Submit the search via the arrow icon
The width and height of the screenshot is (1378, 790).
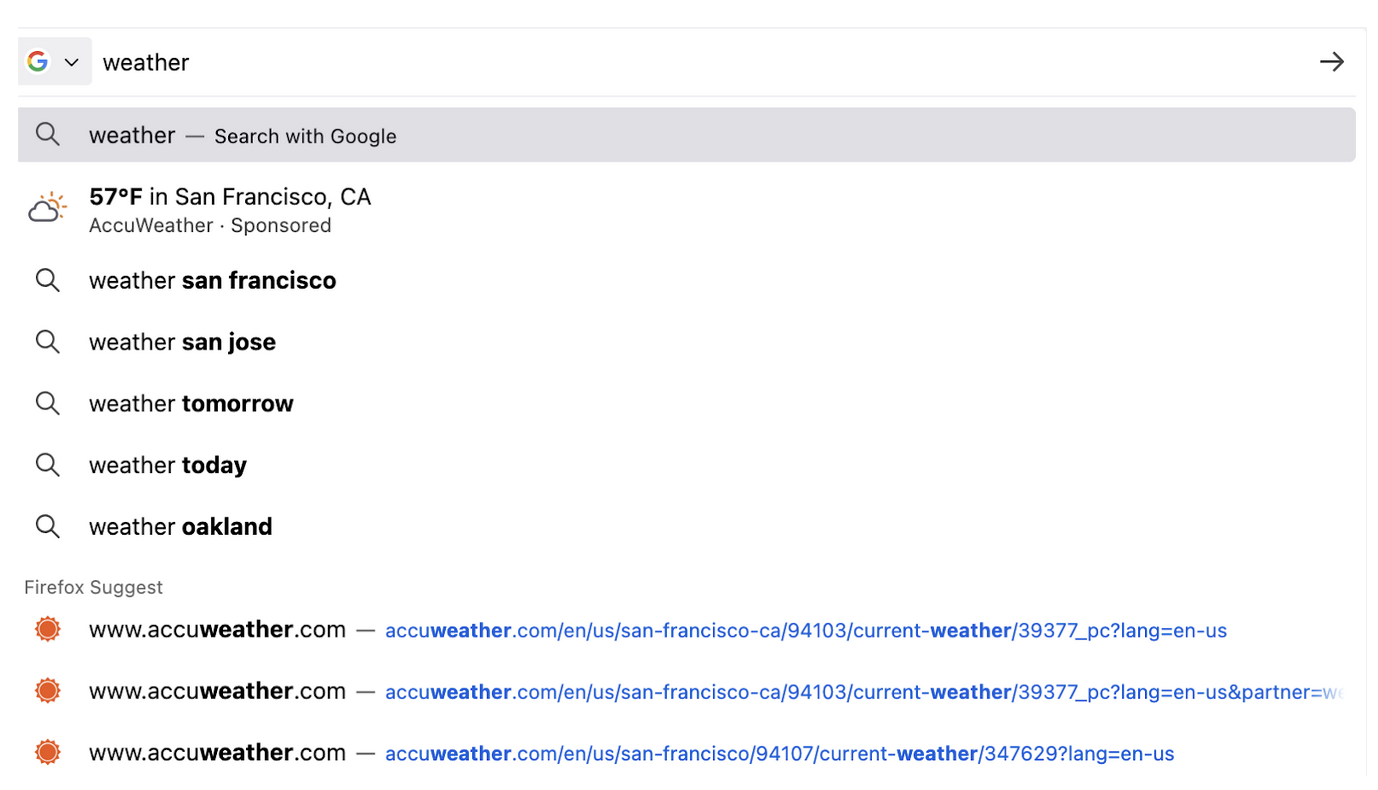[x=1331, y=61]
